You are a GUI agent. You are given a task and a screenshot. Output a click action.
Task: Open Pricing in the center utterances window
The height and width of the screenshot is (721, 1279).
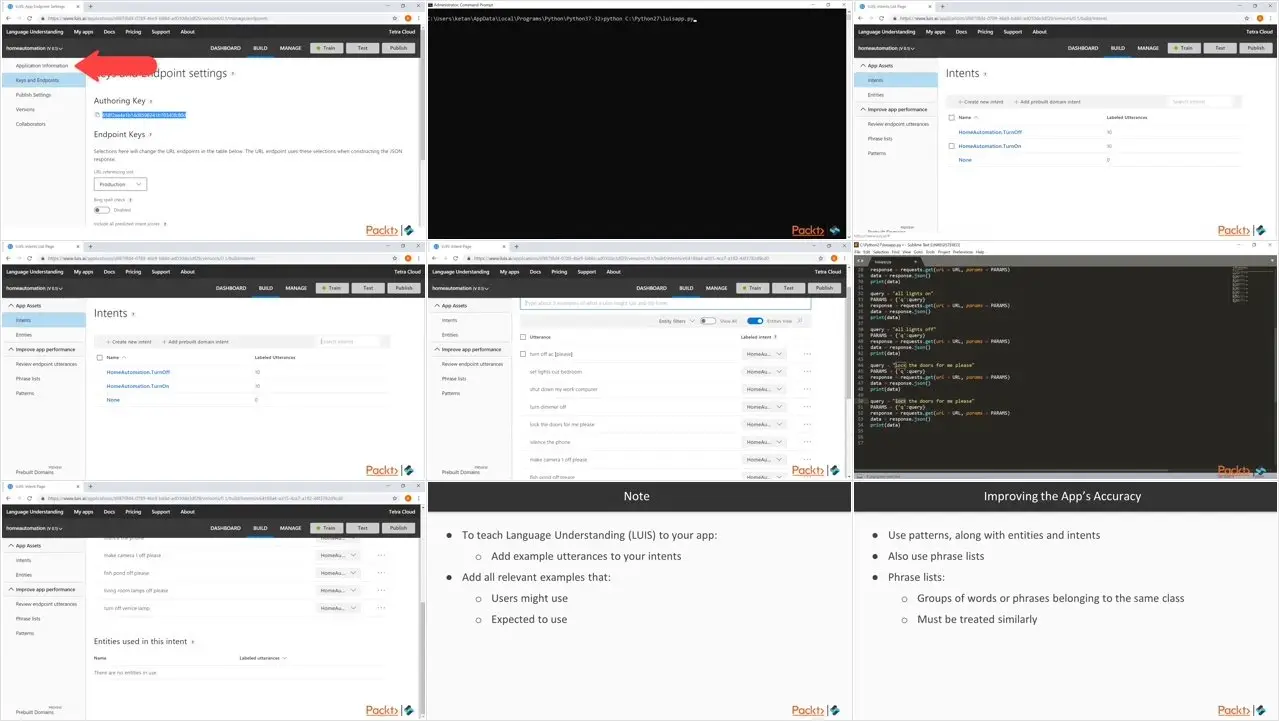(x=559, y=271)
